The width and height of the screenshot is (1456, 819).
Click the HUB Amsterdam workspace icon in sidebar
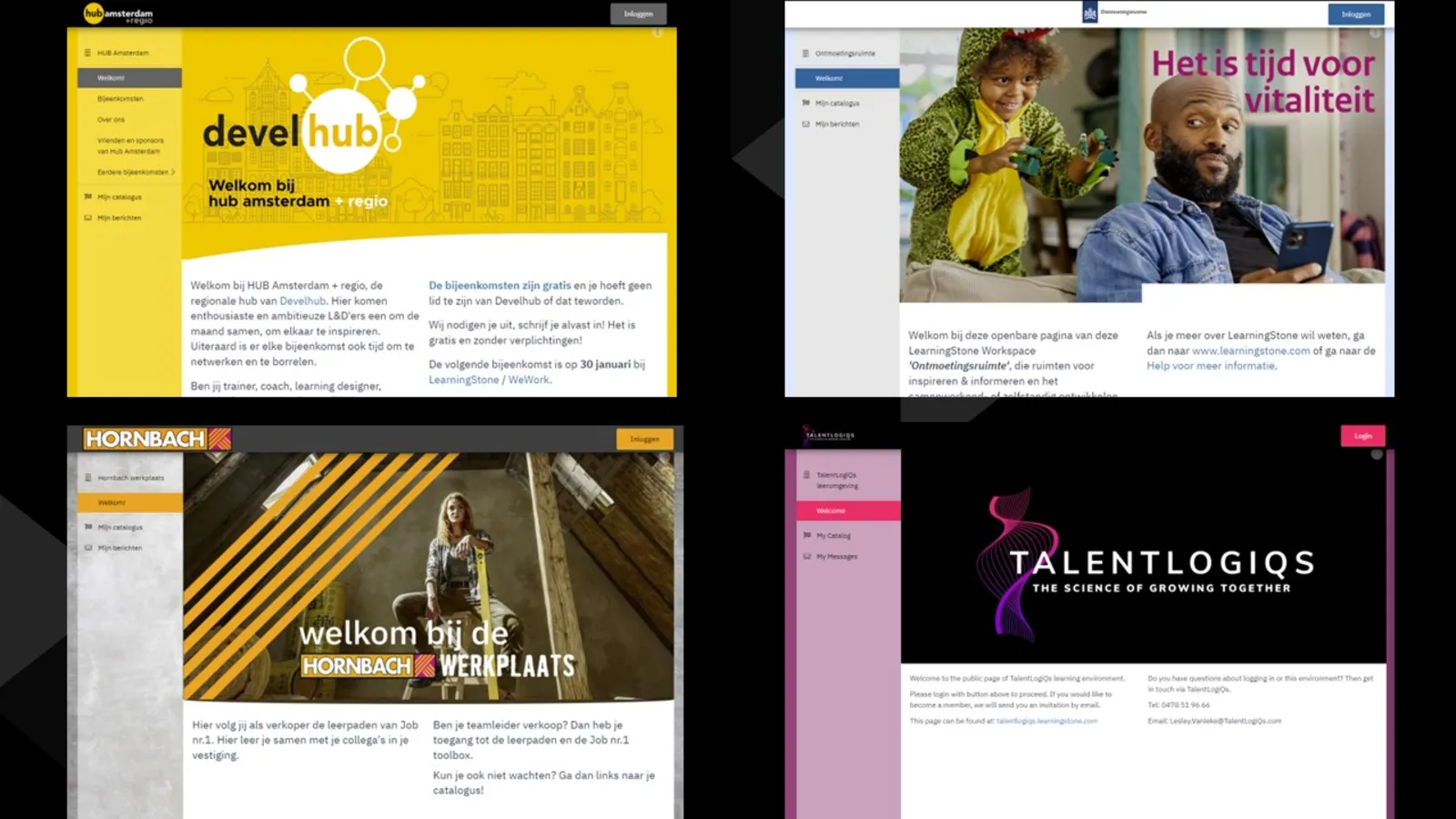tap(87, 53)
